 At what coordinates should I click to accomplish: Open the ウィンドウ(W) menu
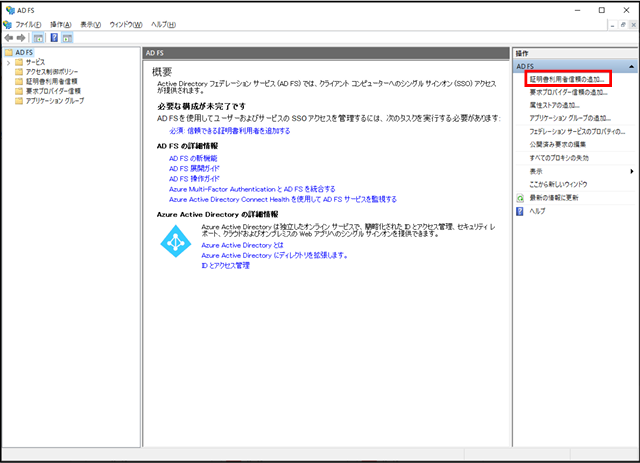coord(126,24)
